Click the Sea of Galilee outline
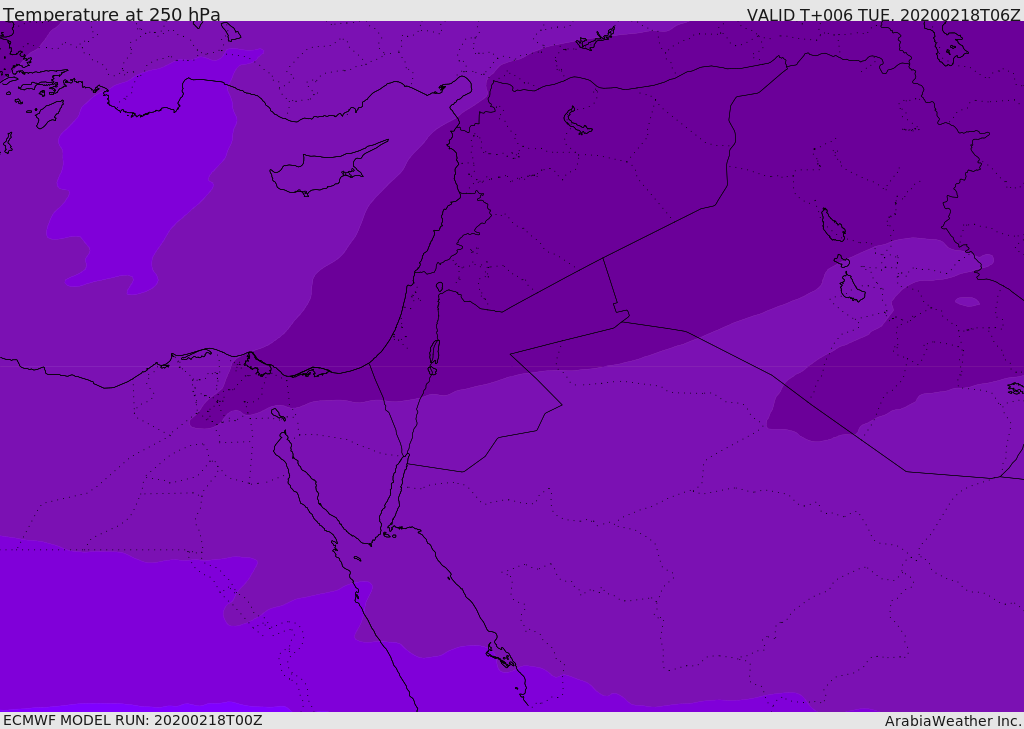This screenshot has height=729, width=1024. coord(439,287)
